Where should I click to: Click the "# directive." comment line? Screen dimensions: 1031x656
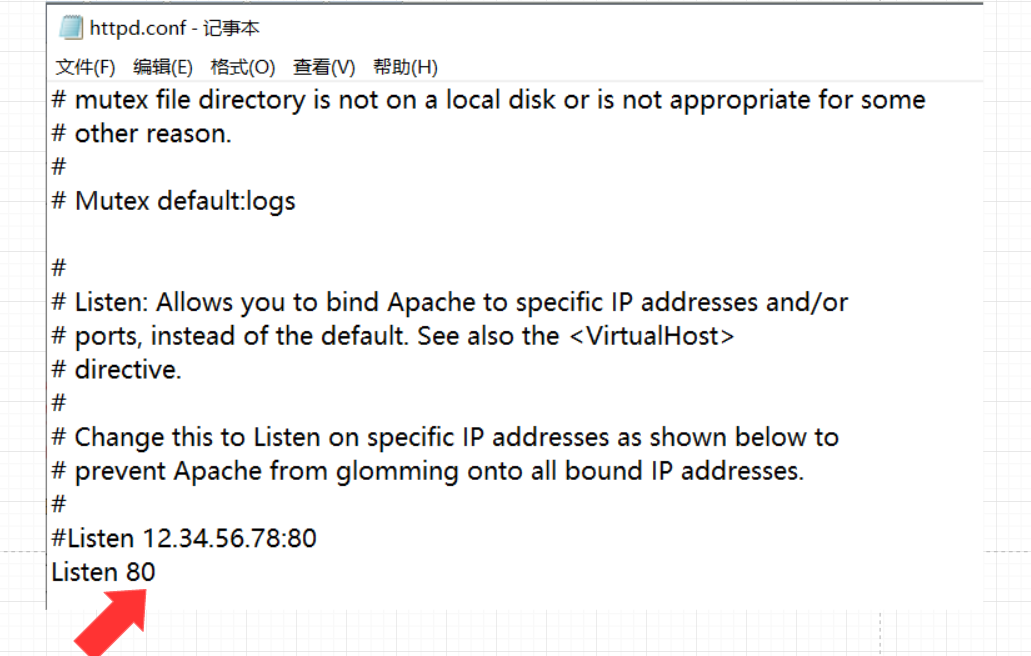tap(117, 370)
